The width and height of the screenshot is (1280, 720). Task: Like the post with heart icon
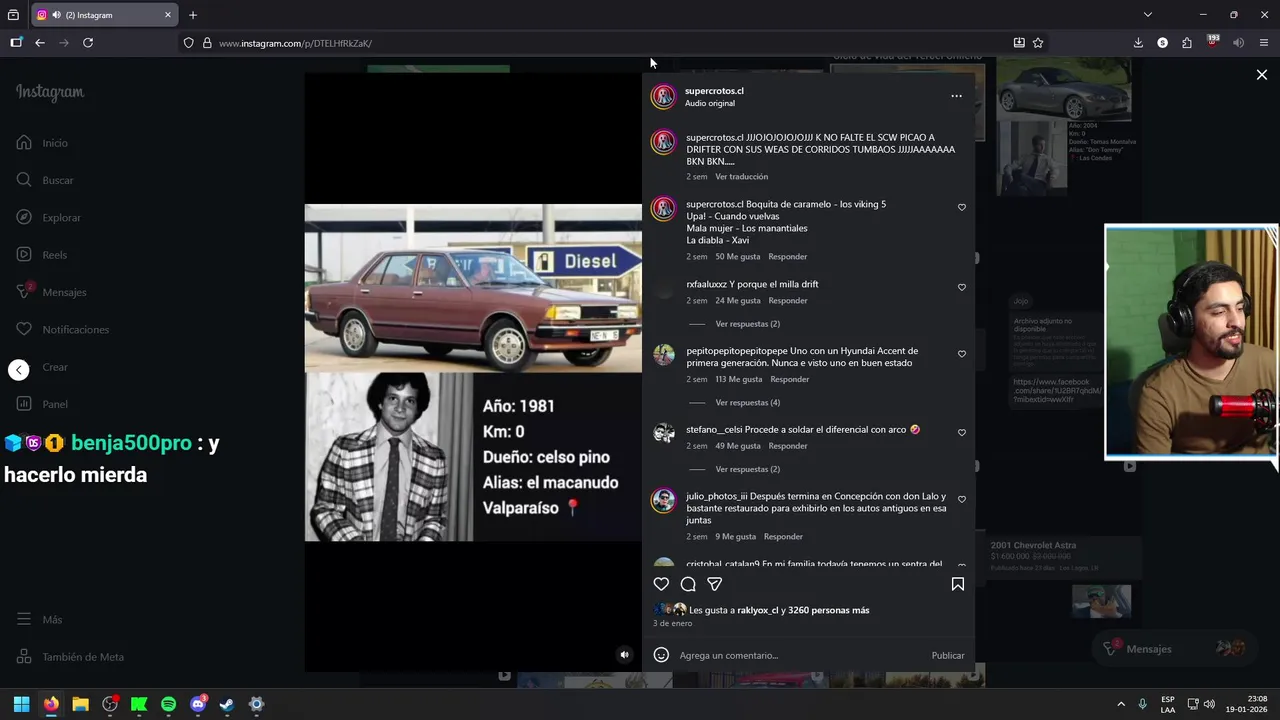point(661,584)
